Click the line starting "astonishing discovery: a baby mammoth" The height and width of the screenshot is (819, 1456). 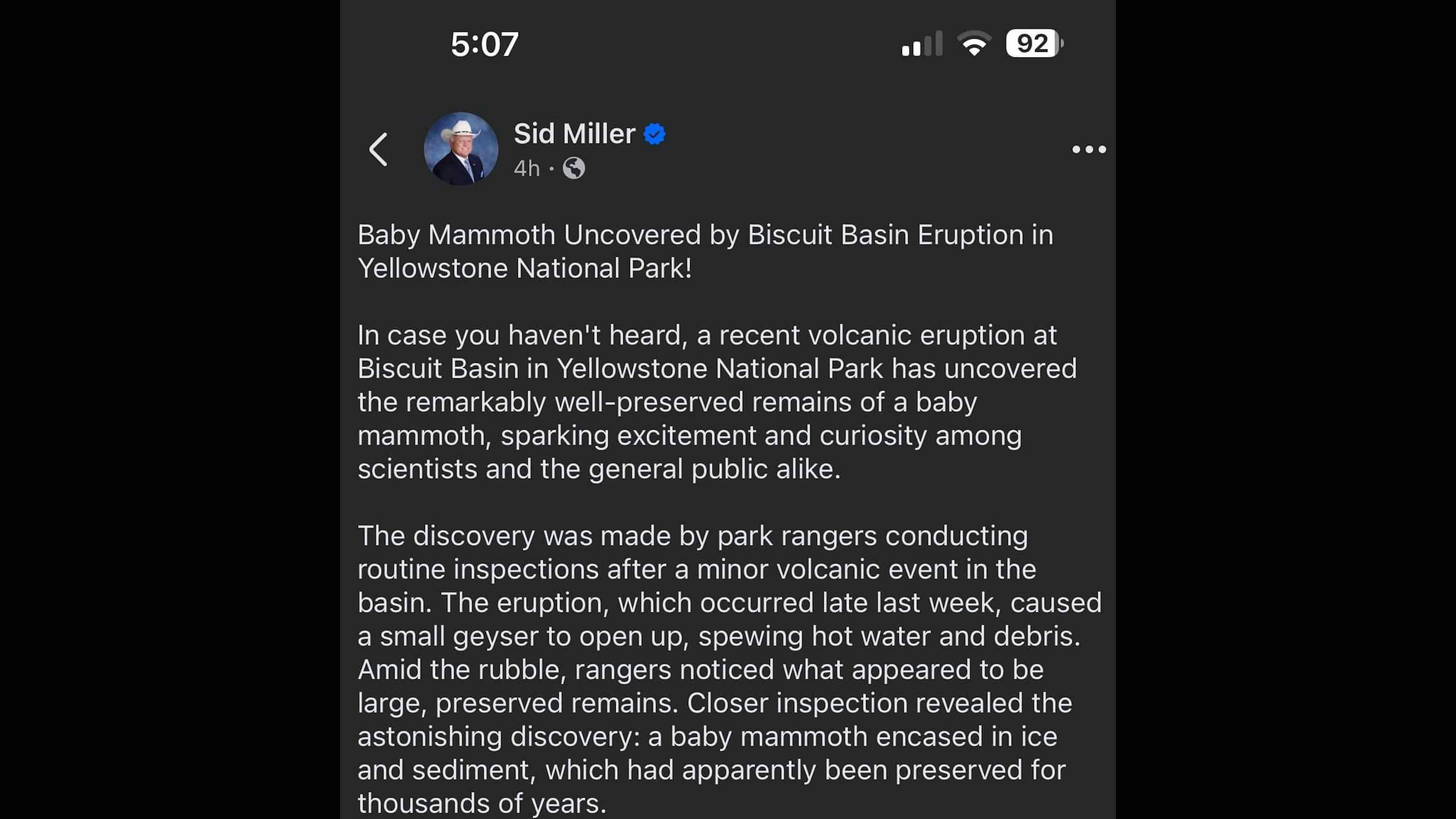point(706,736)
